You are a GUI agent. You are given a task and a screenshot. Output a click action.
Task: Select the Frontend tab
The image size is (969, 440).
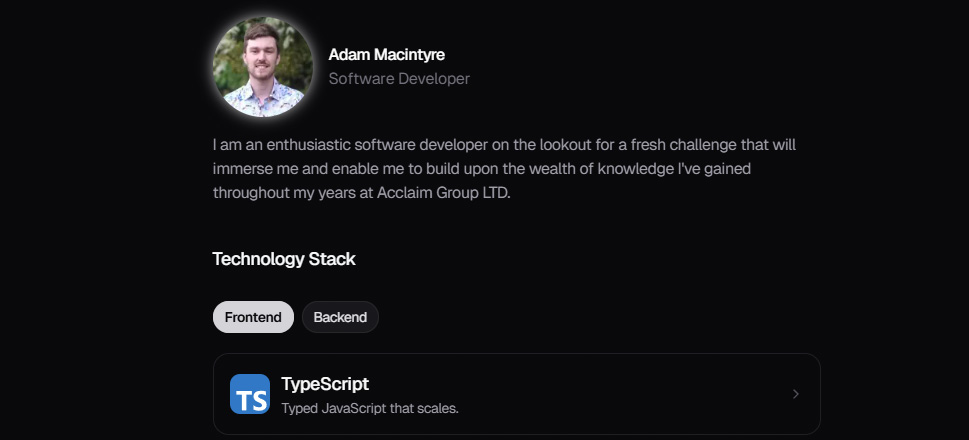253,317
